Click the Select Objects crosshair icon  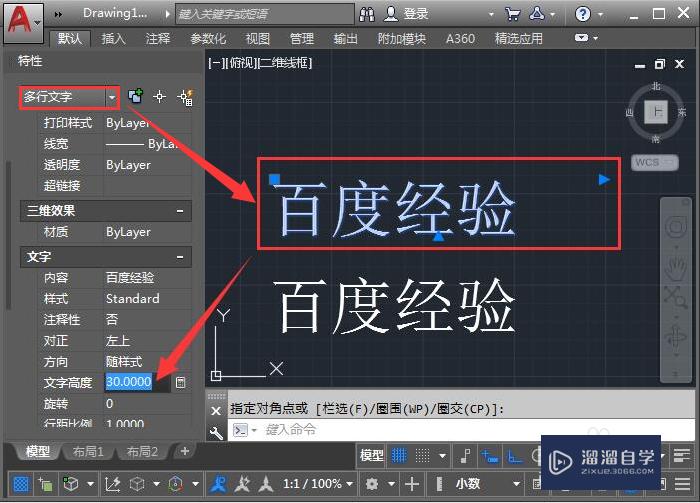159,96
